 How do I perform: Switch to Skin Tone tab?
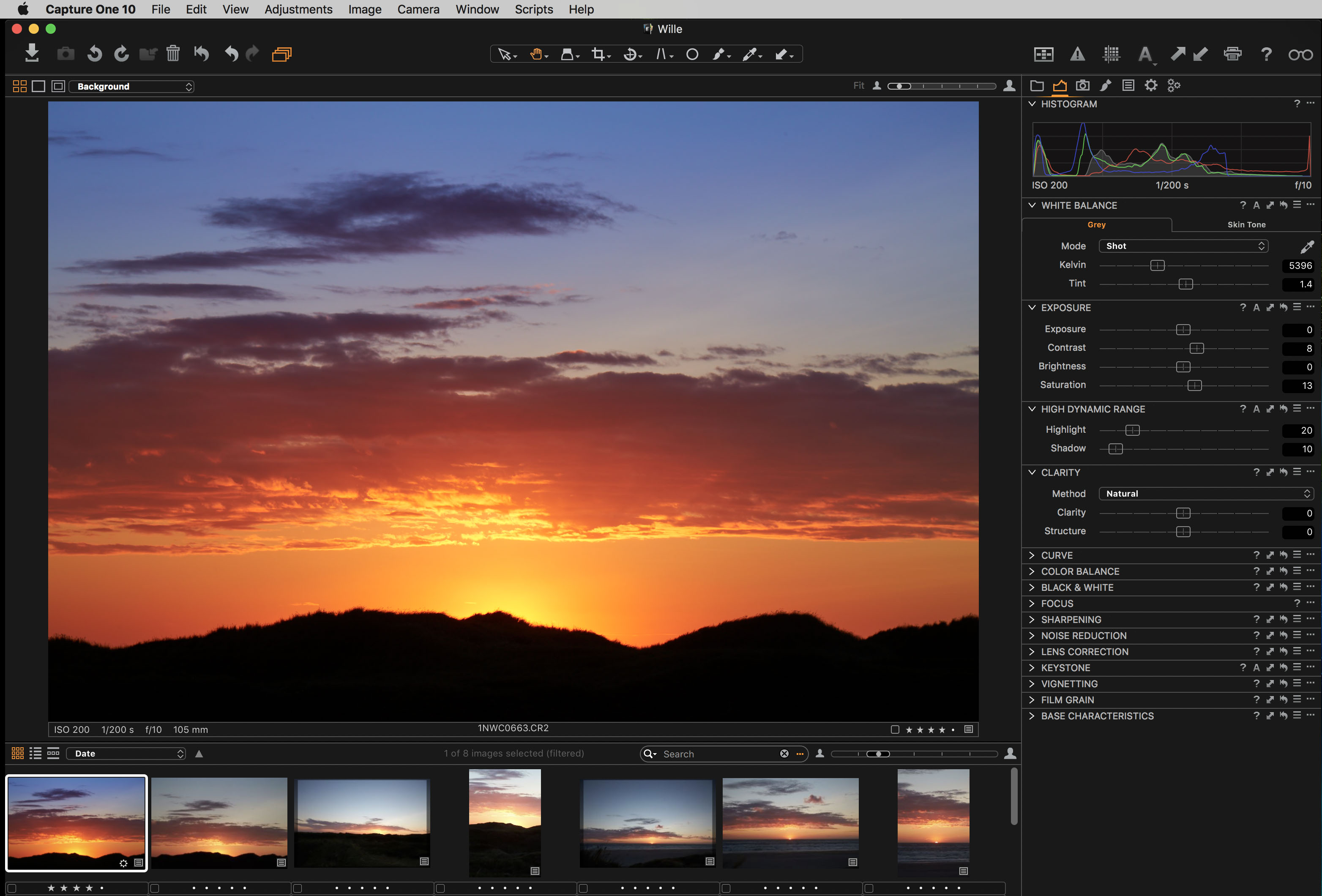point(1246,225)
